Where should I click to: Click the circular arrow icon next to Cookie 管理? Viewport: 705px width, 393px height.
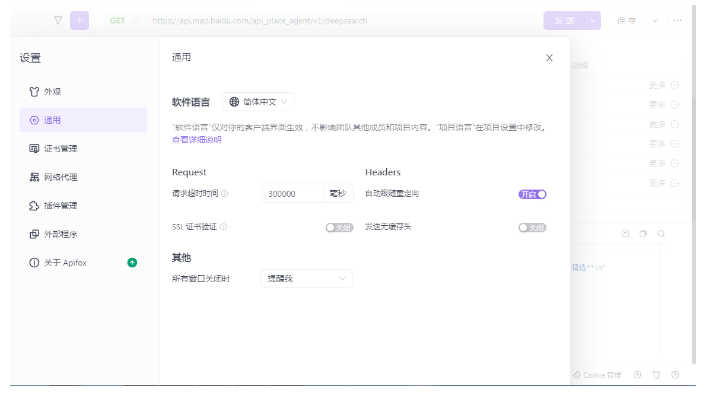click(x=638, y=375)
